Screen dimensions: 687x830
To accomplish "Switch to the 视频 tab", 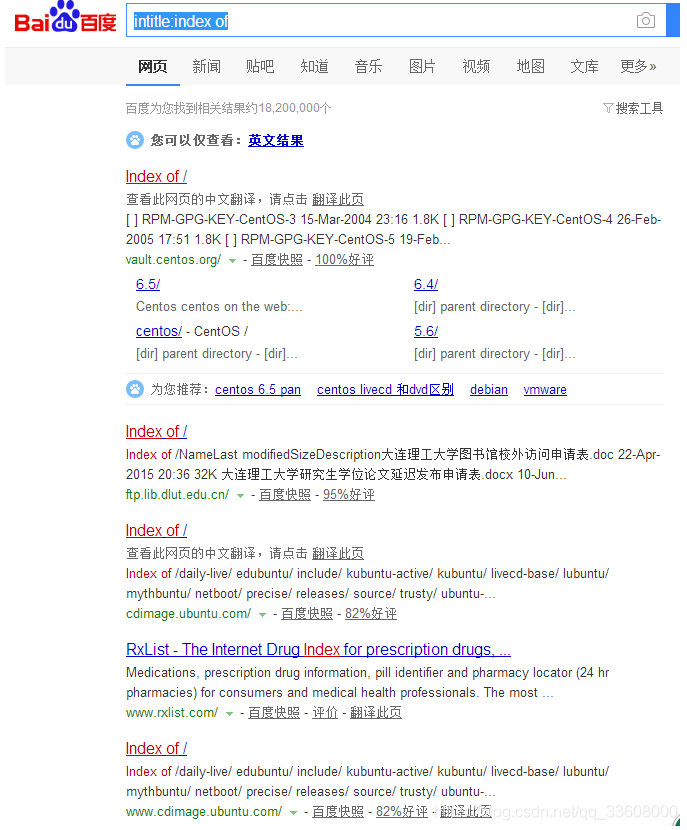I will click(476, 67).
